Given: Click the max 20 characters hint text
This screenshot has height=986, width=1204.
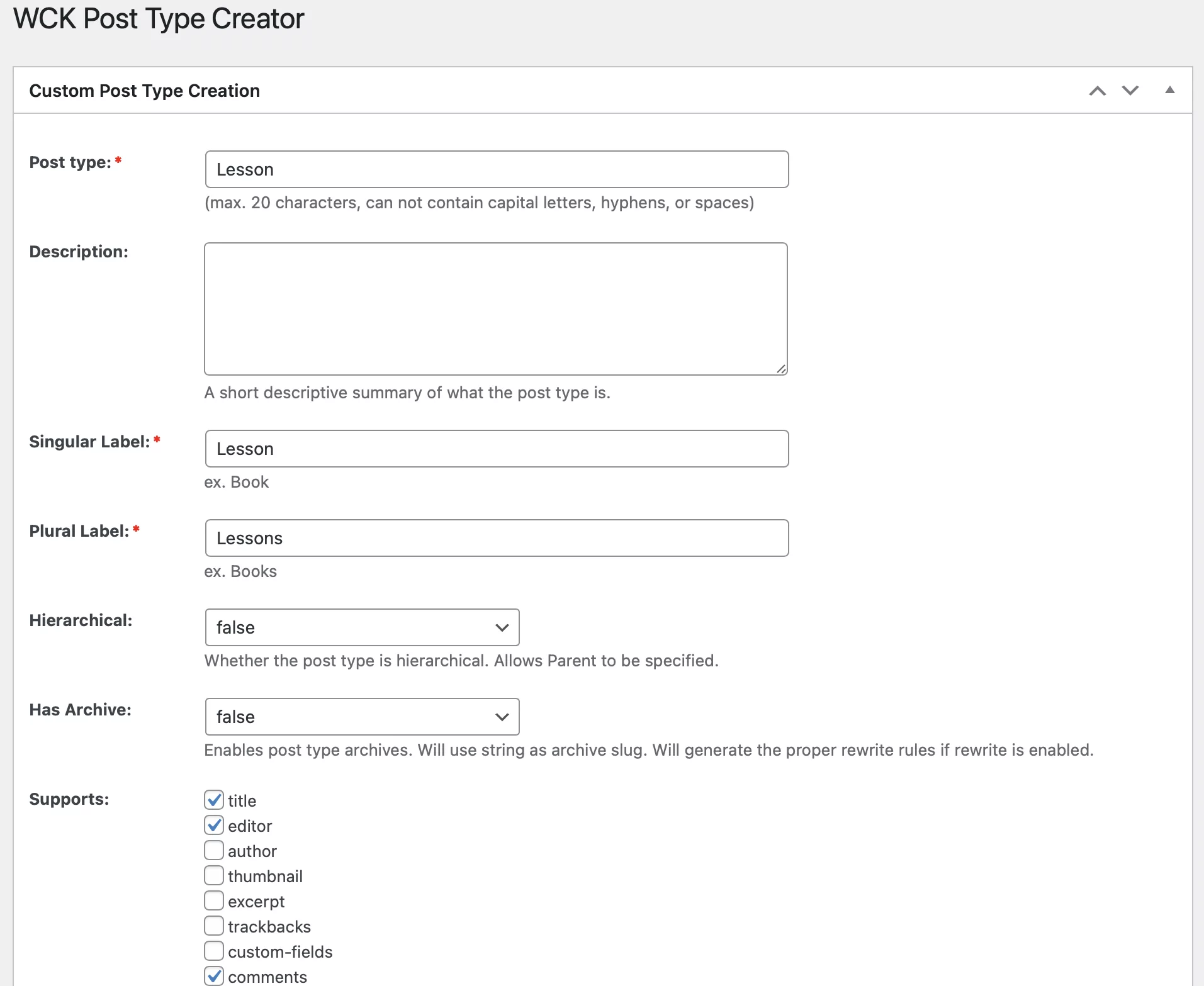Looking at the screenshot, I should click(479, 203).
